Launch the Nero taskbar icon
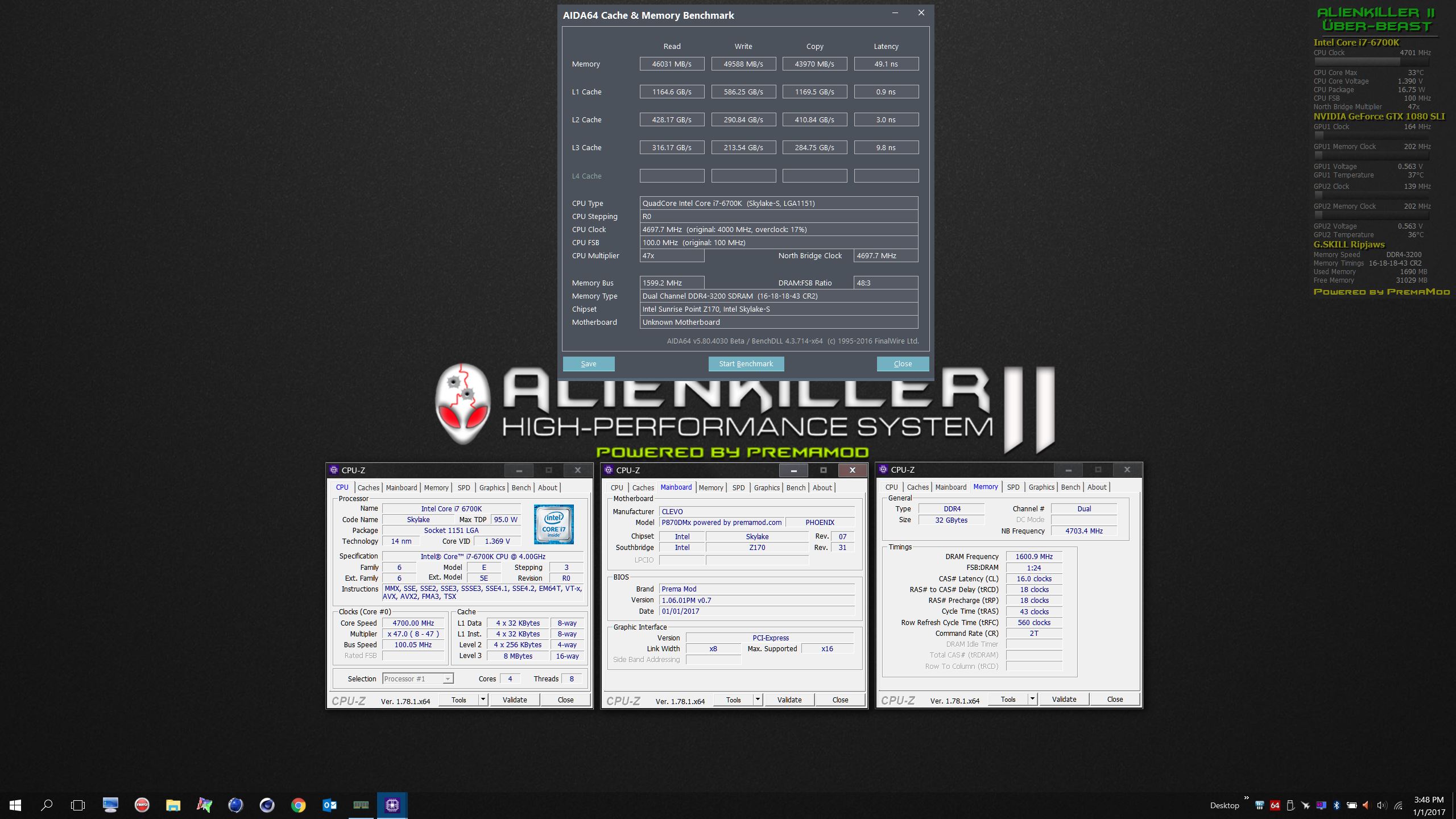Viewport: 1456px width, 819px height. point(142,805)
